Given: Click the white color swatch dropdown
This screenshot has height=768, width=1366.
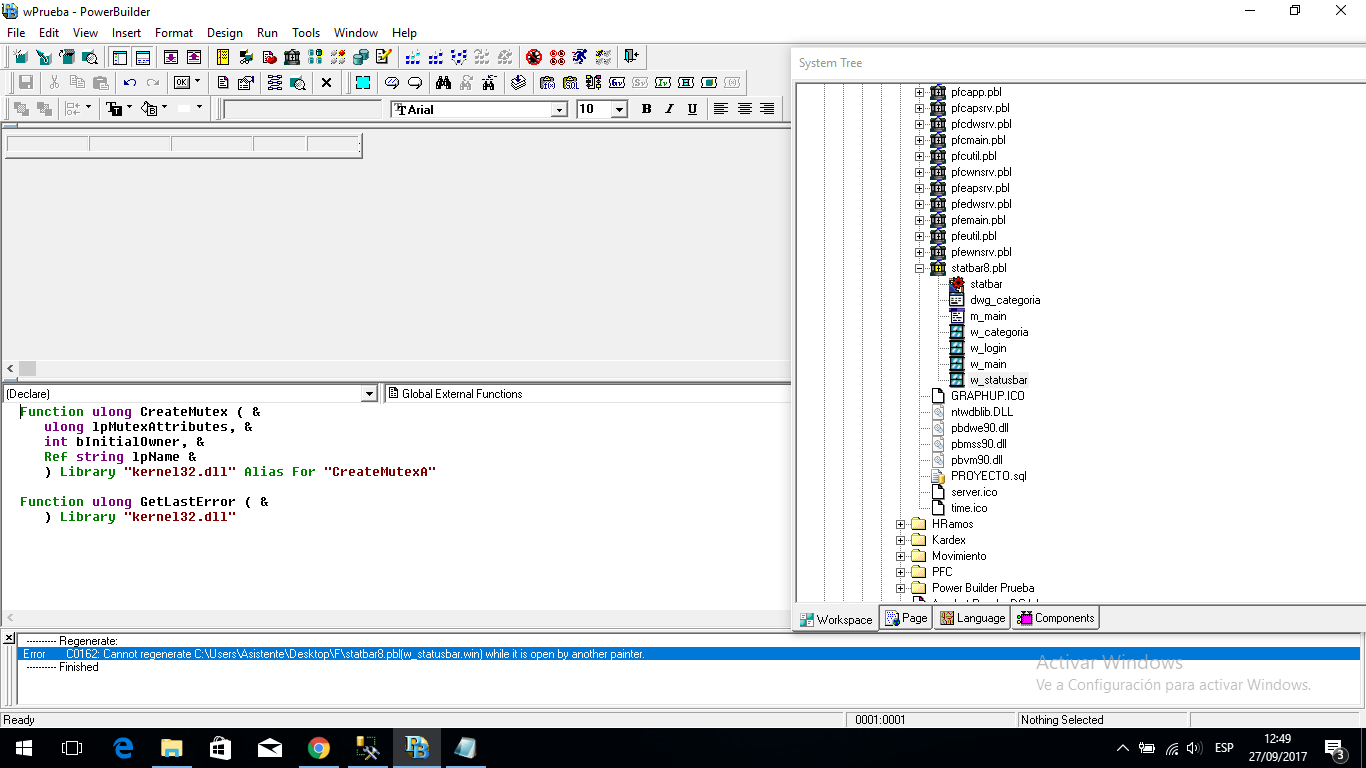Looking at the screenshot, I should pos(199,107).
